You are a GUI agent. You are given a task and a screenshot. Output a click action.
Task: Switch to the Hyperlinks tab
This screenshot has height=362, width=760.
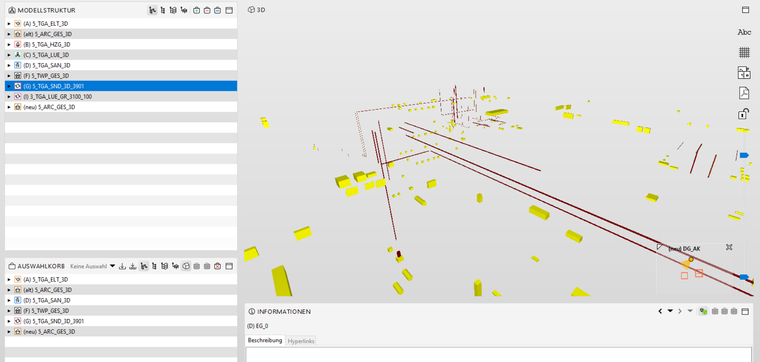click(x=301, y=341)
